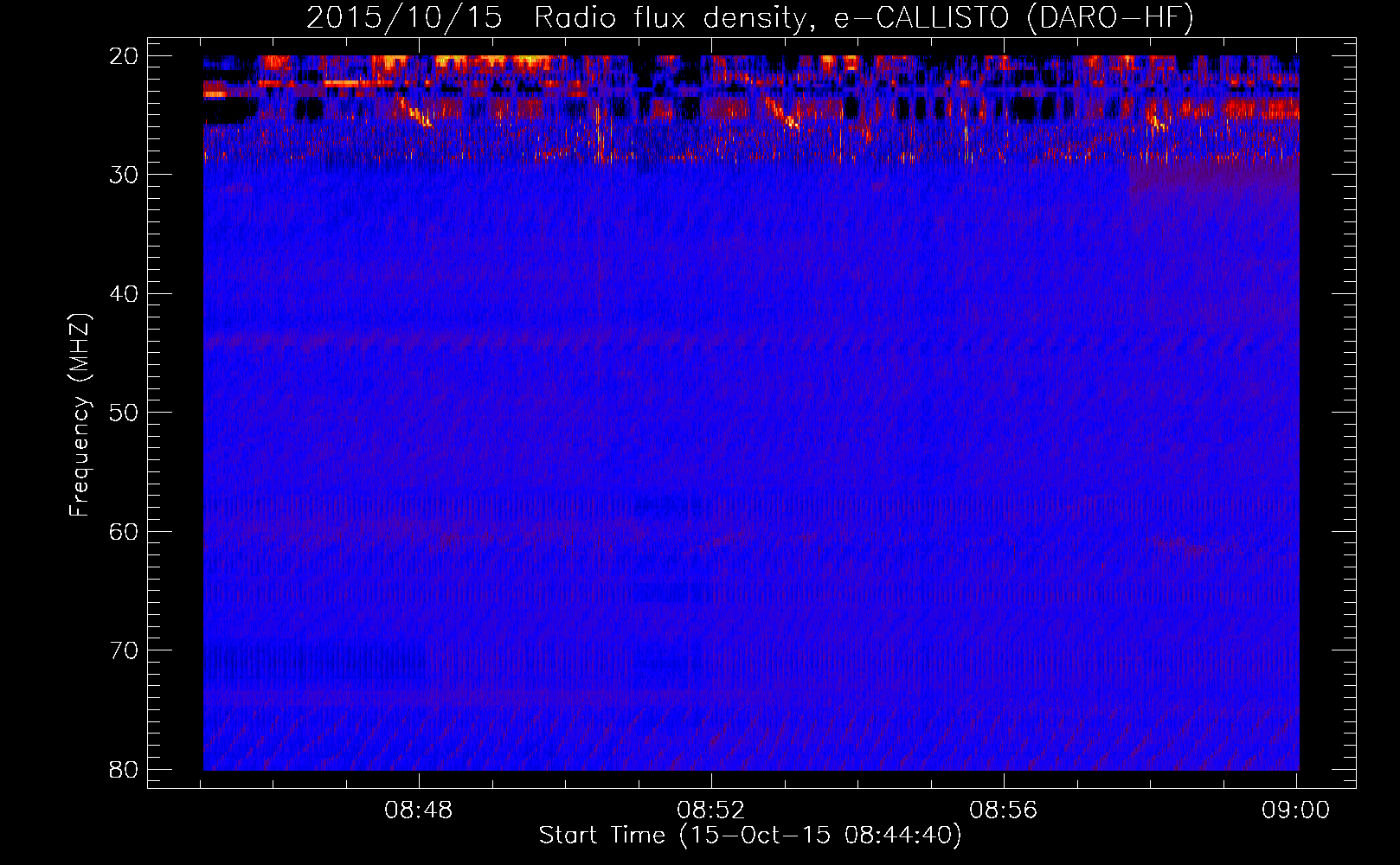Click the '20' frequency tick label

click(x=125, y=56)
